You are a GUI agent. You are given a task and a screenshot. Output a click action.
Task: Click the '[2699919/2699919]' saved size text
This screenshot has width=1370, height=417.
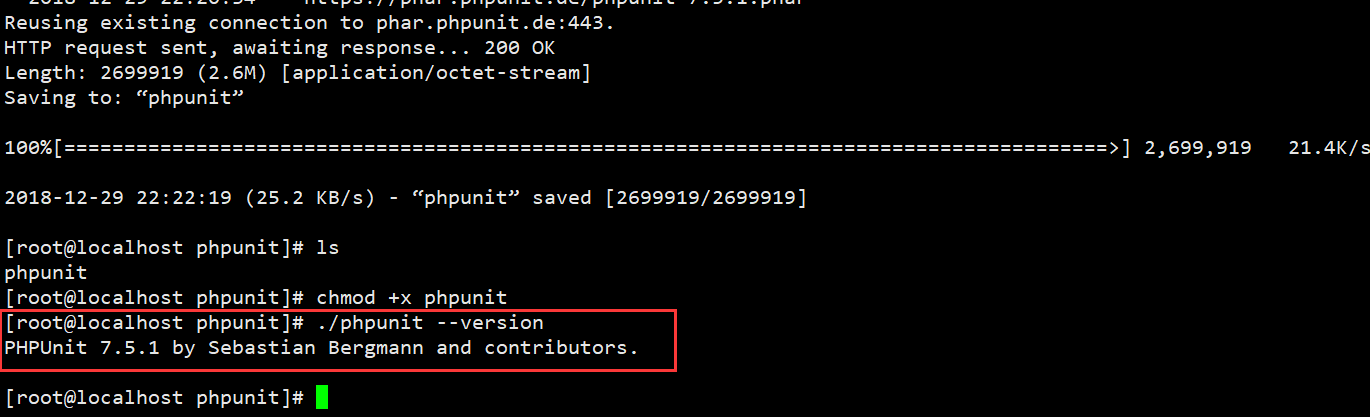tap(705, 198)
